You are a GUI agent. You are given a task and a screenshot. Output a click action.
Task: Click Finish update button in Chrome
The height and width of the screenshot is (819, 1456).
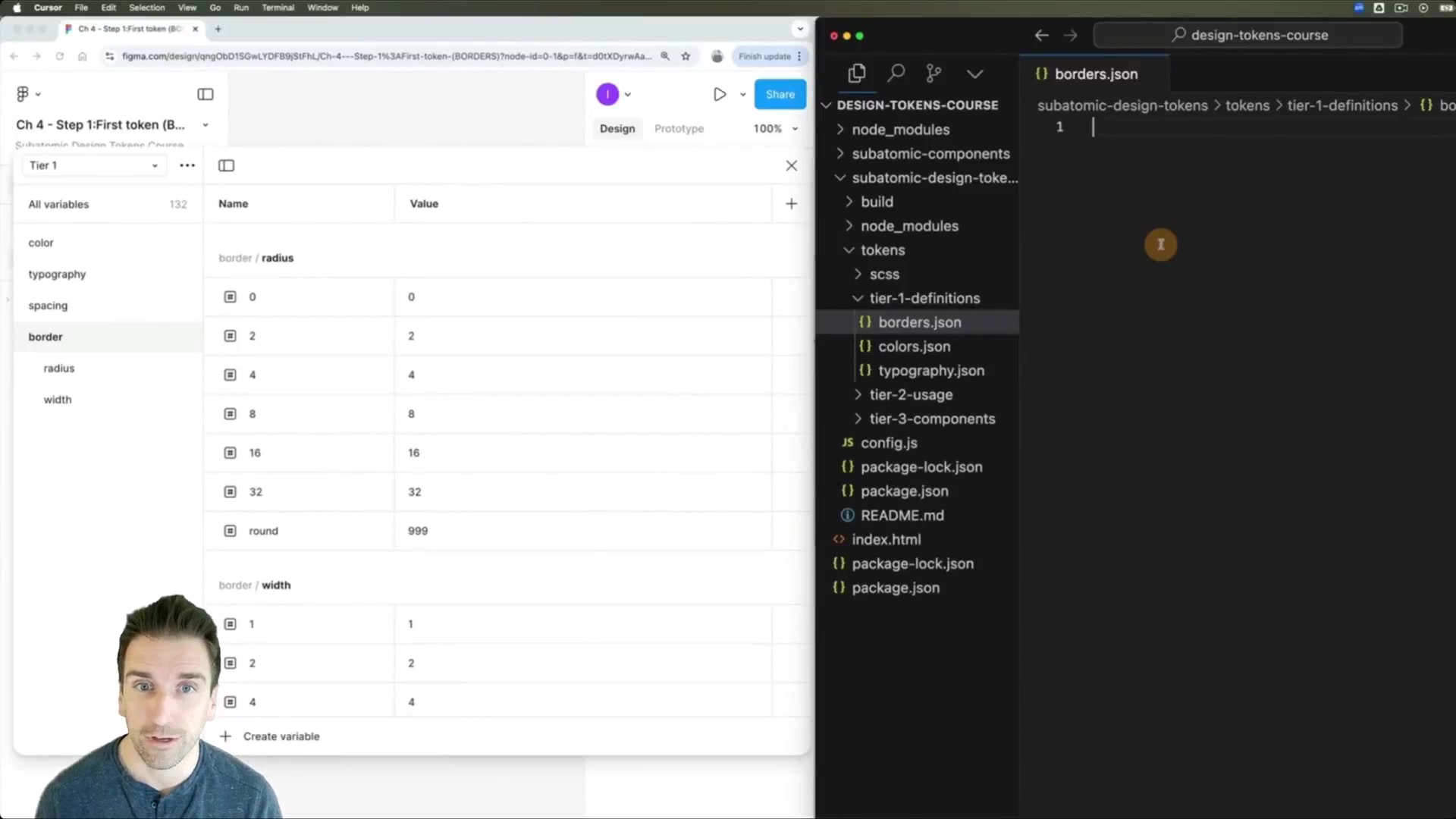click(770, 56)
